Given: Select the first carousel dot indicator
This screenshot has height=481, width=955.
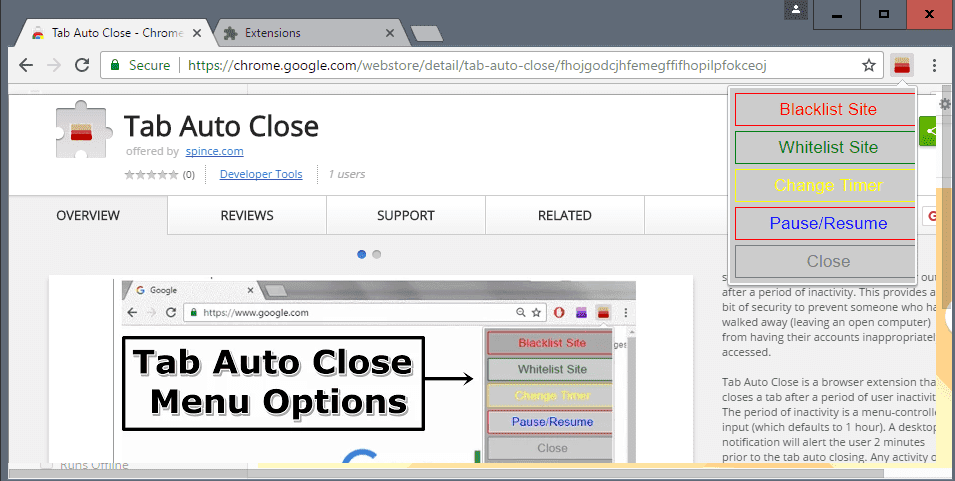Looking at the screenshot, I should pyautogui.click(x=362, y=254).
